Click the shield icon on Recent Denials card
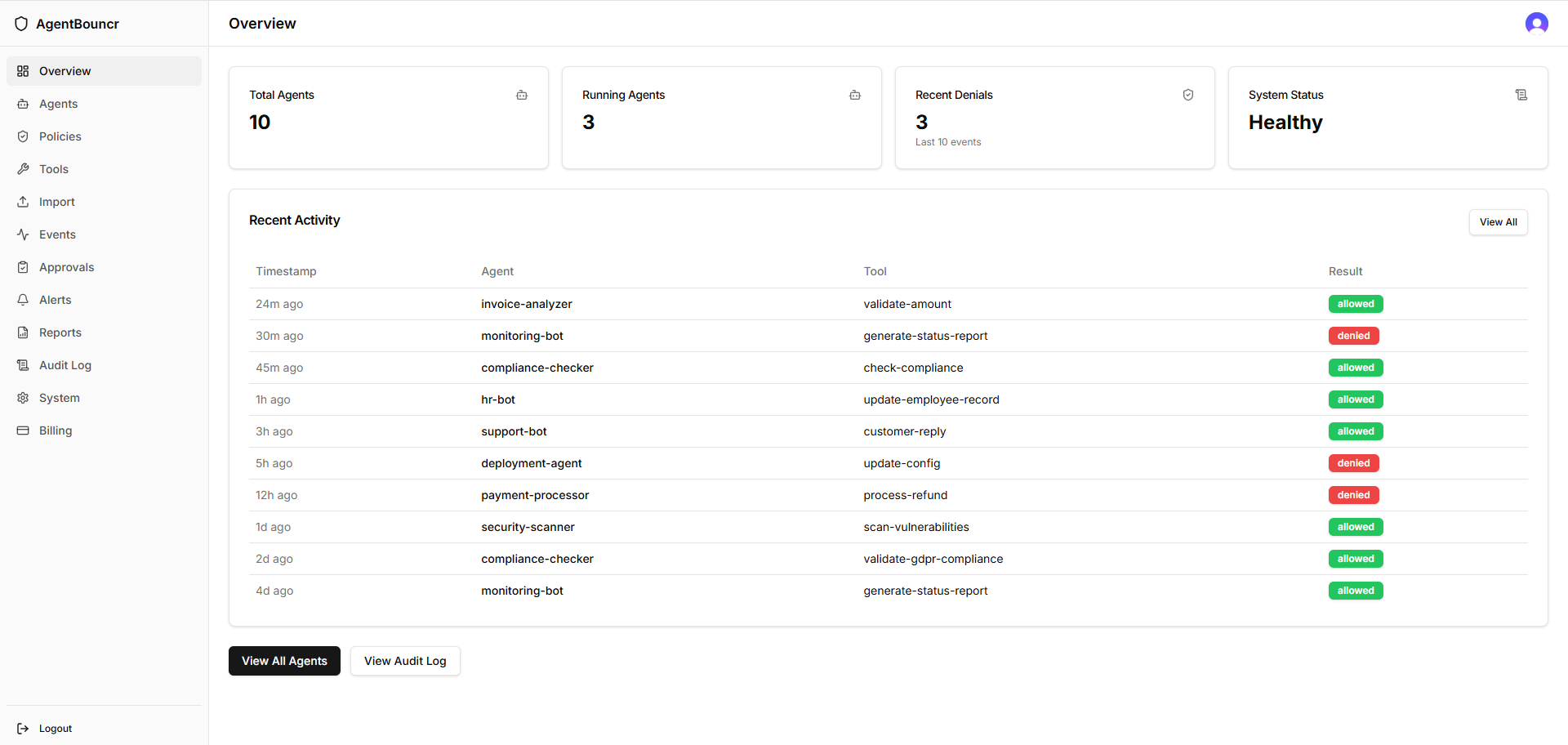 (x=1188, y=95)
